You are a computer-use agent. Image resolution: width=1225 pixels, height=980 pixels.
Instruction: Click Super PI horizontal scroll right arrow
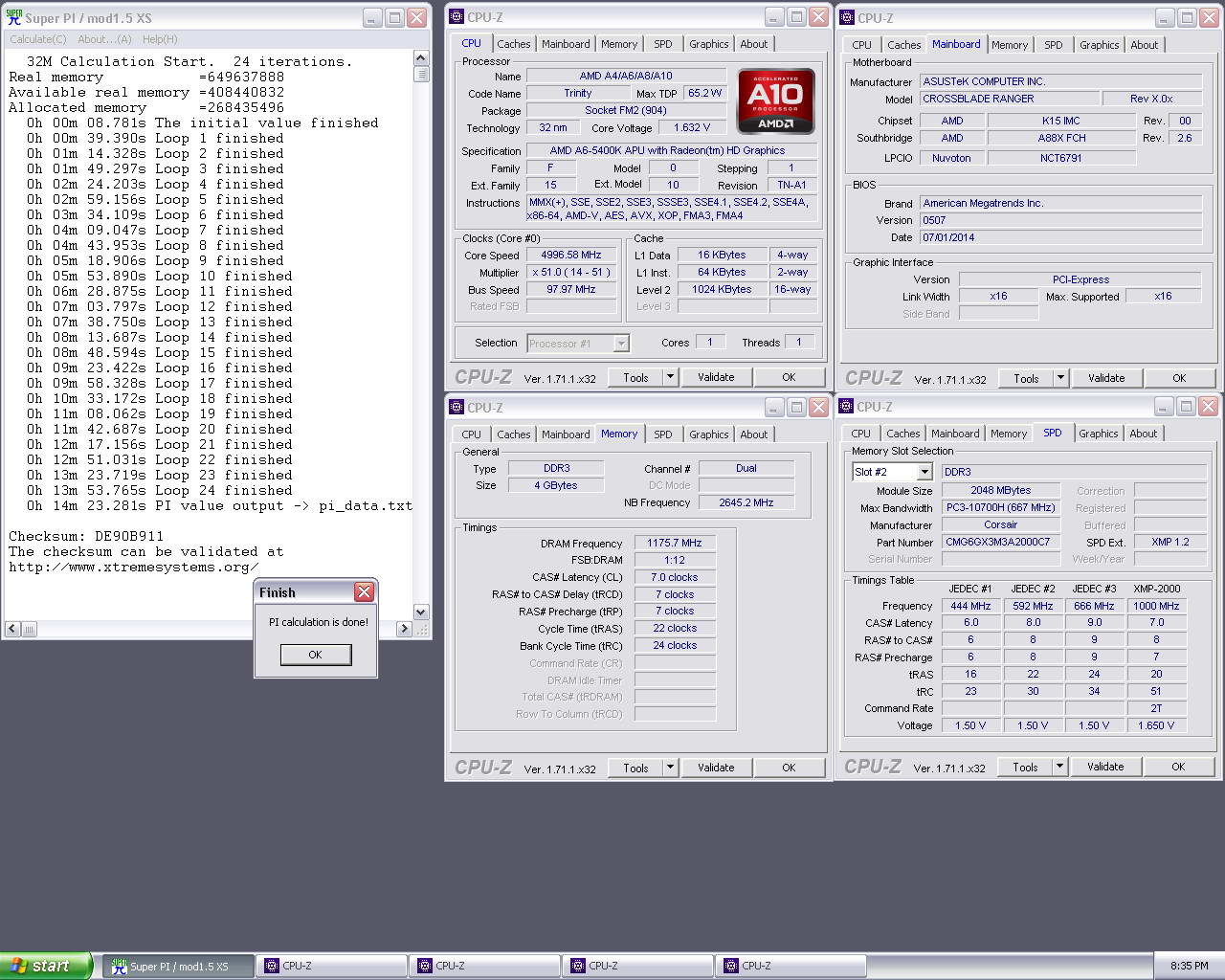(404, 629)
